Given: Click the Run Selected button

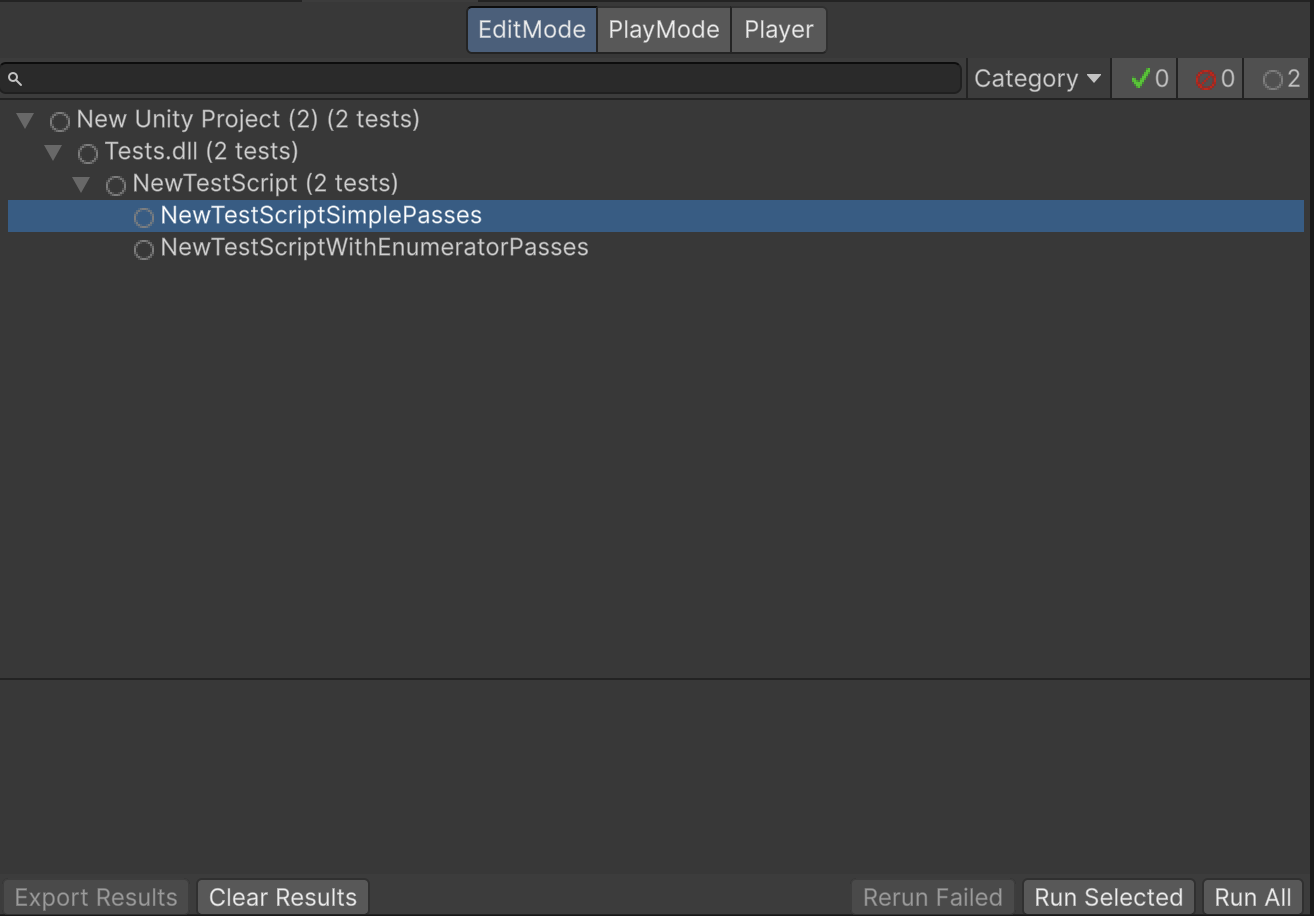Looking at the screenshot, I should [x=1108, y=896].
